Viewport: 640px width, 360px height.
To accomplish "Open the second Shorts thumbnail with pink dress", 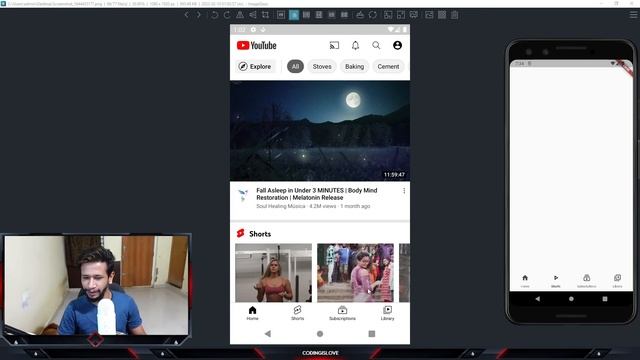I will 356,273.
